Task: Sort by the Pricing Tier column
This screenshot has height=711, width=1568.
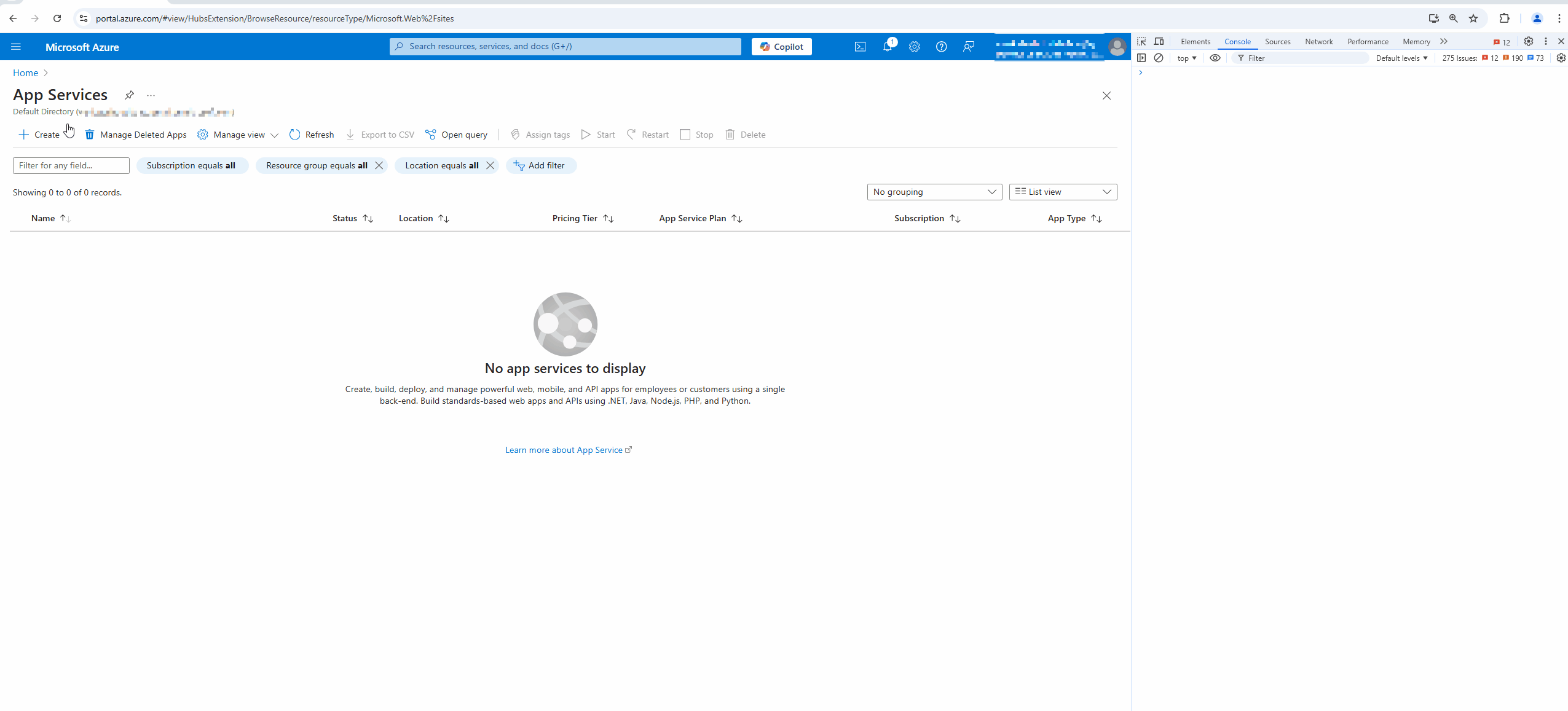Action: [583, 218]
